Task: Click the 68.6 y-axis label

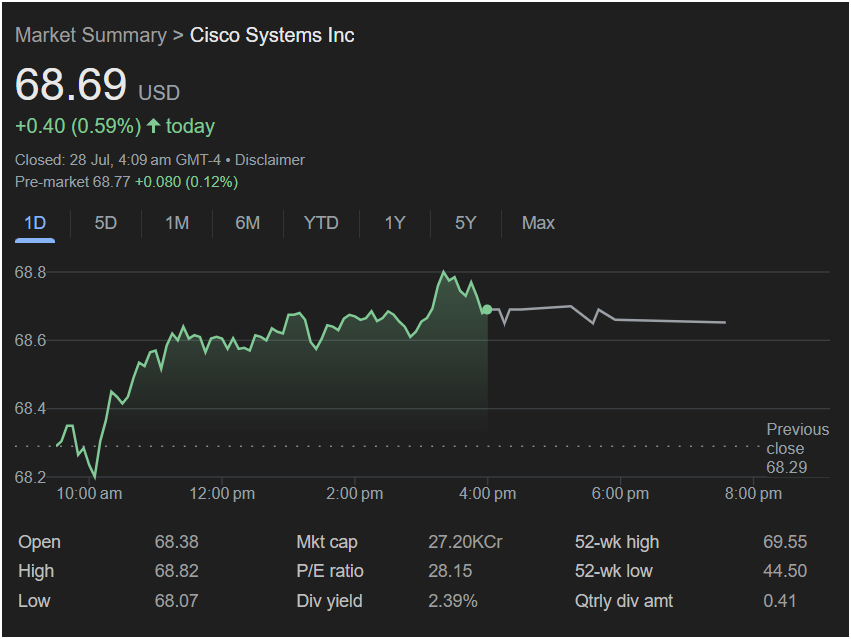Action: pyautogui.click(x=30, y=340)
